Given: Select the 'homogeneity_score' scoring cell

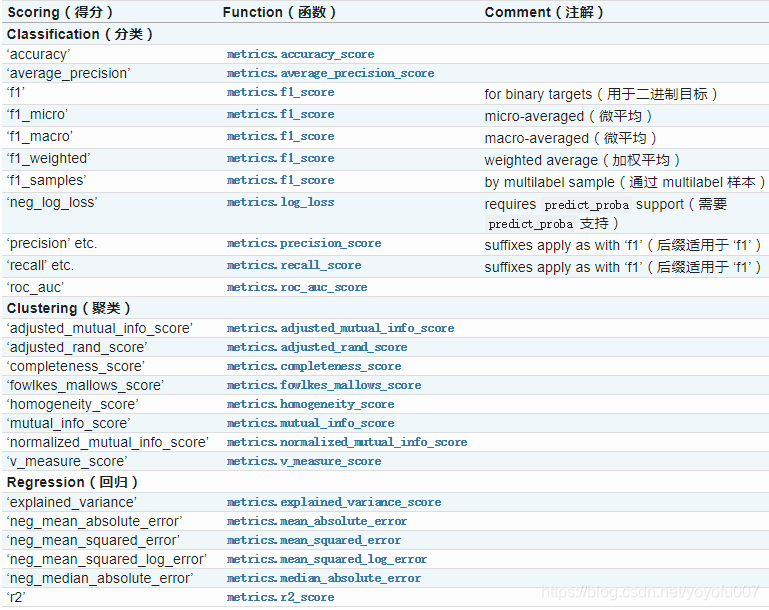Looking at the screenshot, I should [73, 405].
